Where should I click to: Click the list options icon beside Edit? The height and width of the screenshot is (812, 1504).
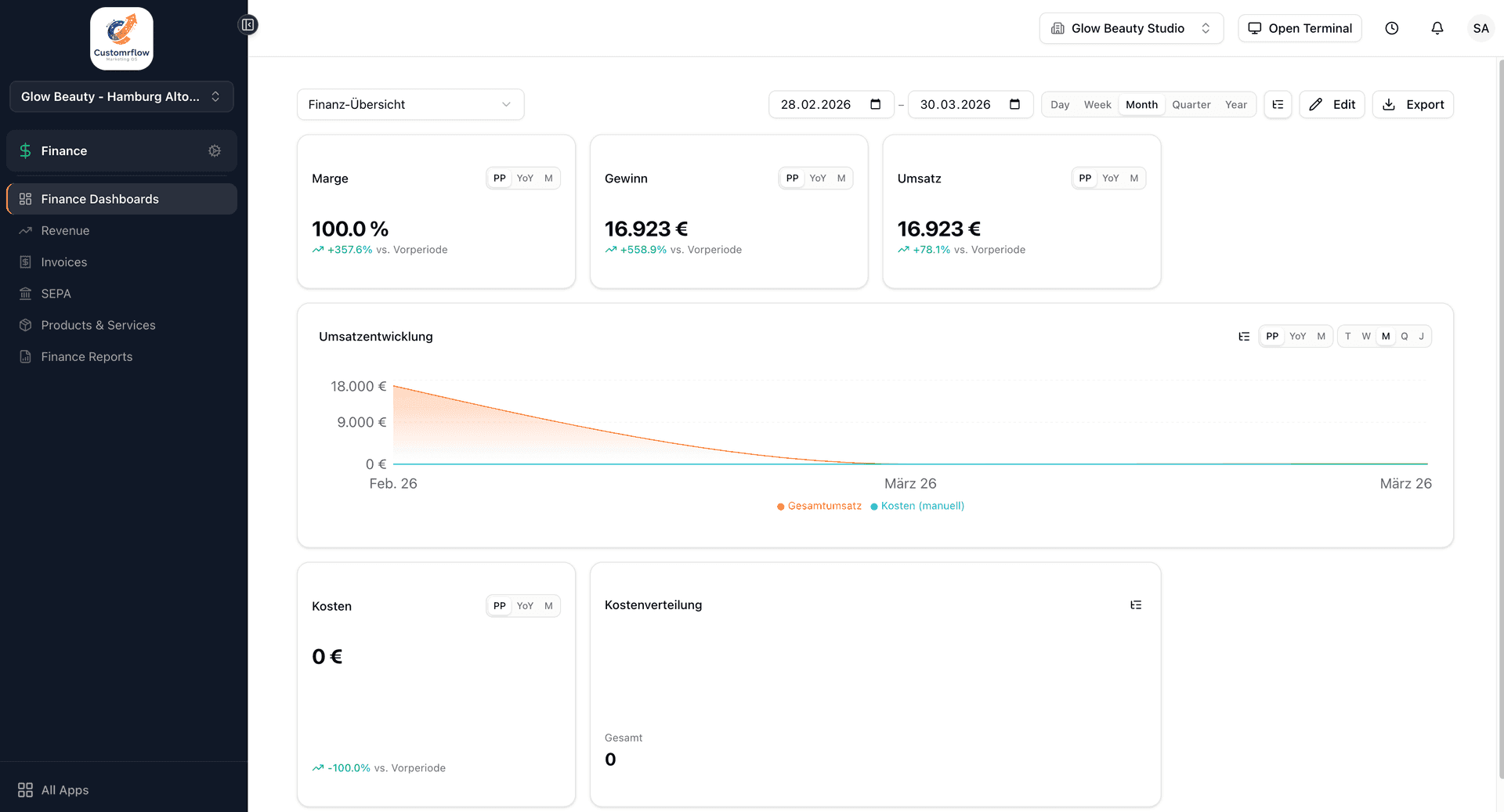pyautogui.click(x=1278, y=104)
